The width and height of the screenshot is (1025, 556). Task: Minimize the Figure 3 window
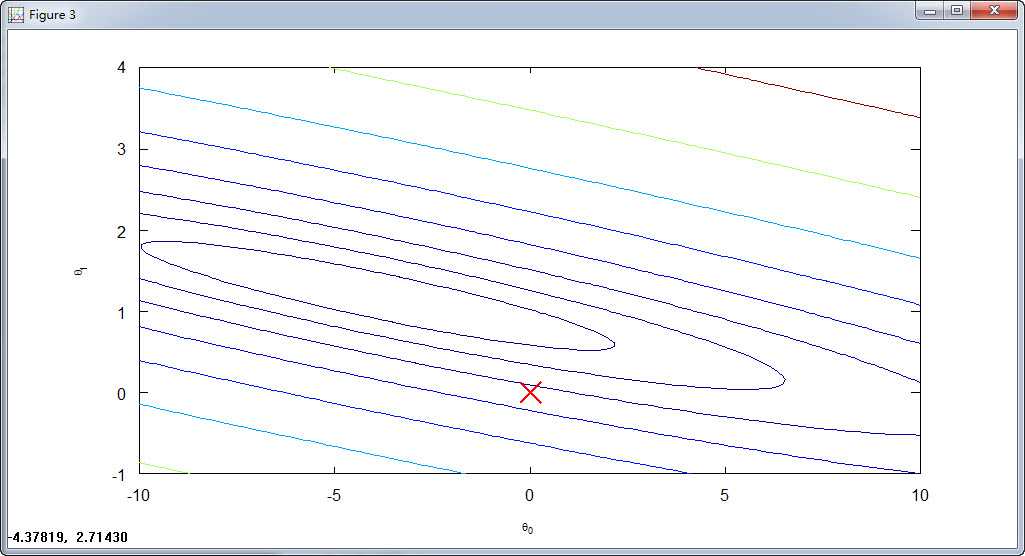(930, 11)
